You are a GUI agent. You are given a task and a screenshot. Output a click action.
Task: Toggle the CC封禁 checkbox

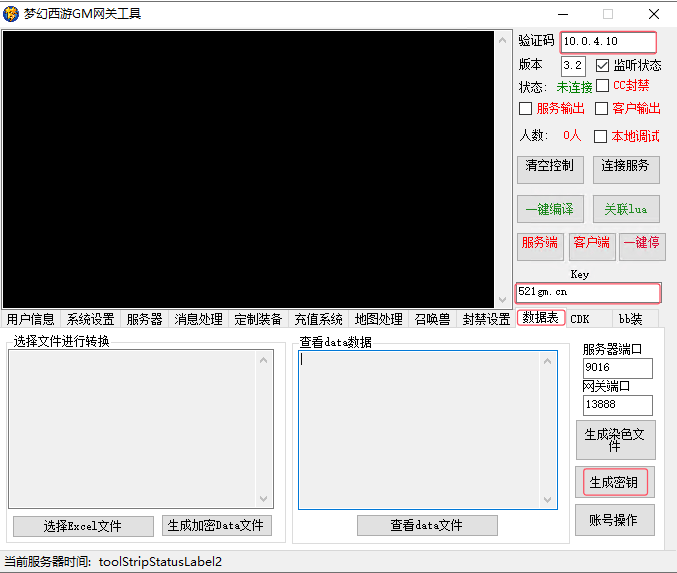(603, 86)
